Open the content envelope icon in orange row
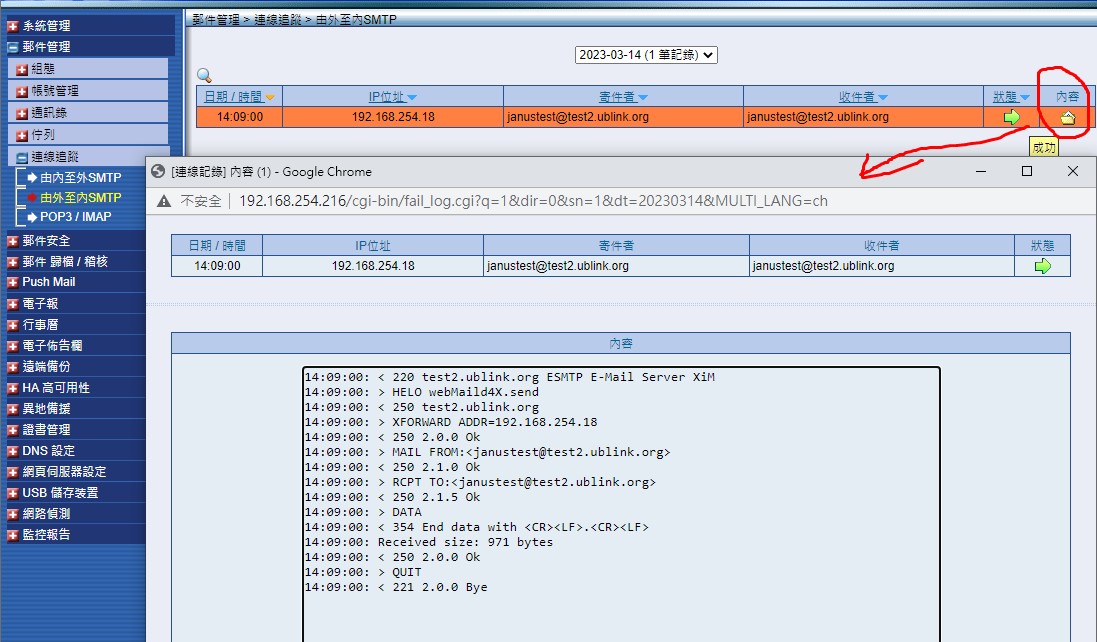Image resolution: width=1097 pixels, height=642 pixels. (x=1067, y=117)
